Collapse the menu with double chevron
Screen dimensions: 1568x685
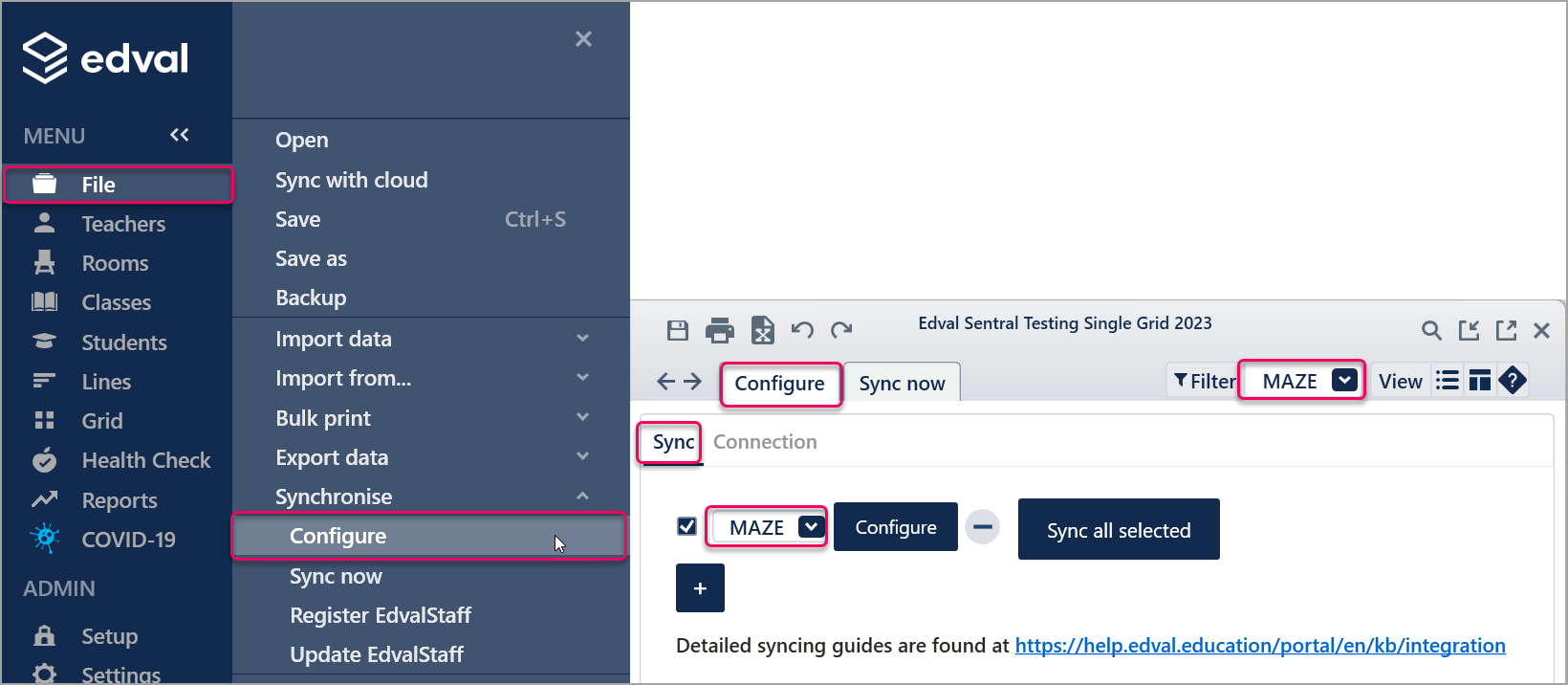click(180, 135)
